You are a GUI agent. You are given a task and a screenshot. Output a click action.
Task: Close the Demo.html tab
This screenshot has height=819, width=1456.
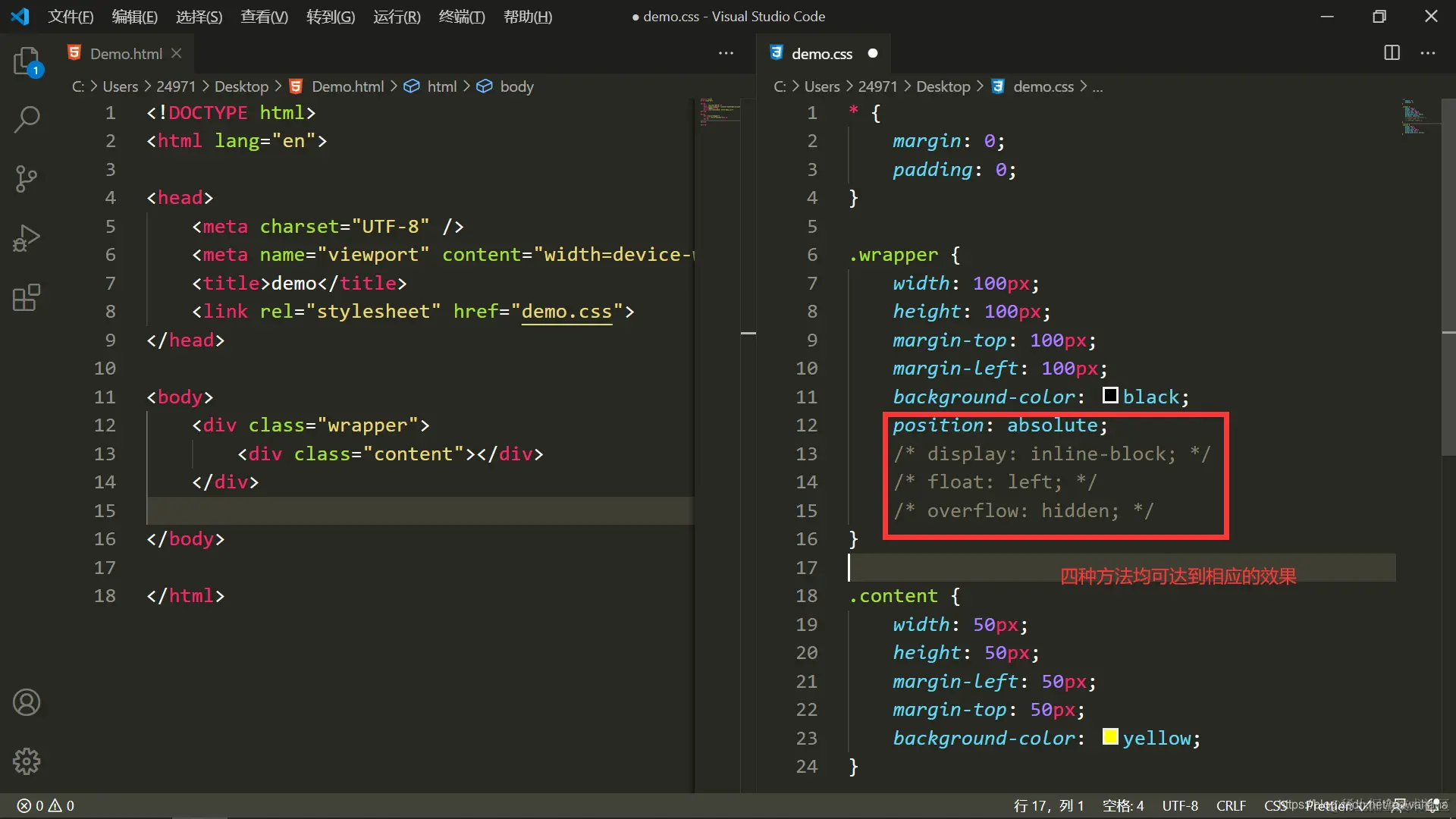pyautogui.click(x=177, y=53)
